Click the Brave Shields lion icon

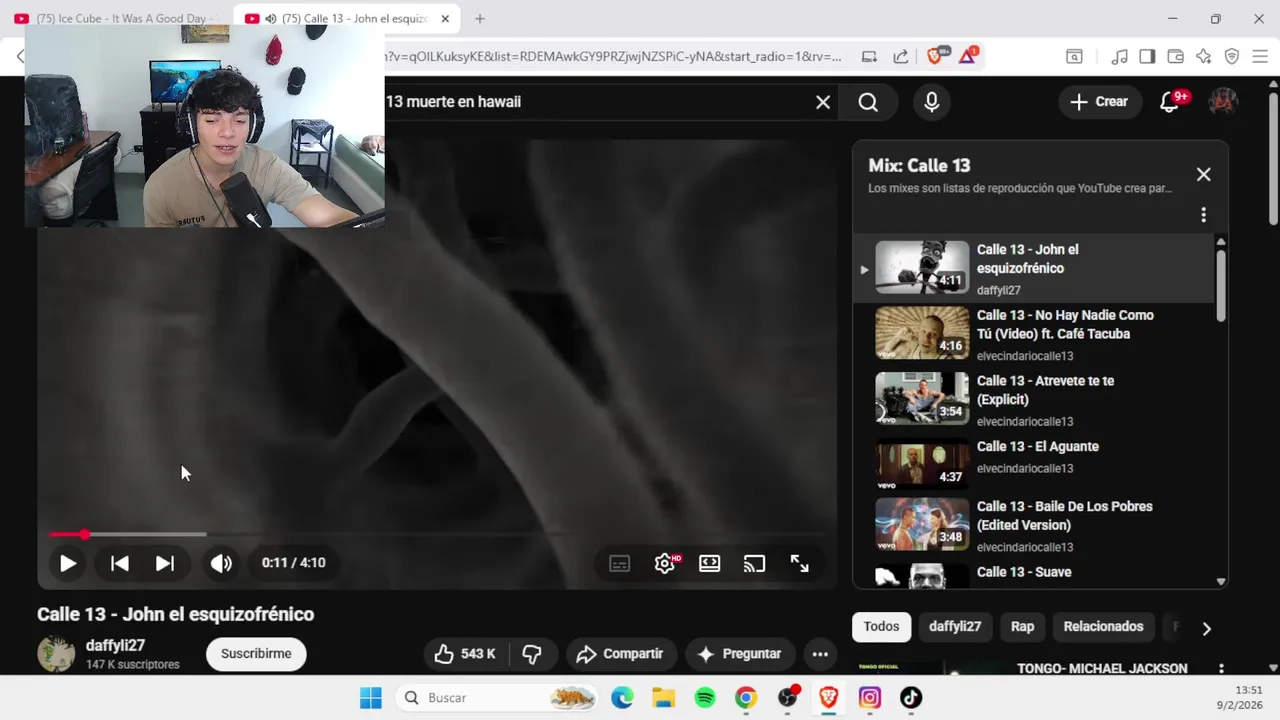click(935, 57)
